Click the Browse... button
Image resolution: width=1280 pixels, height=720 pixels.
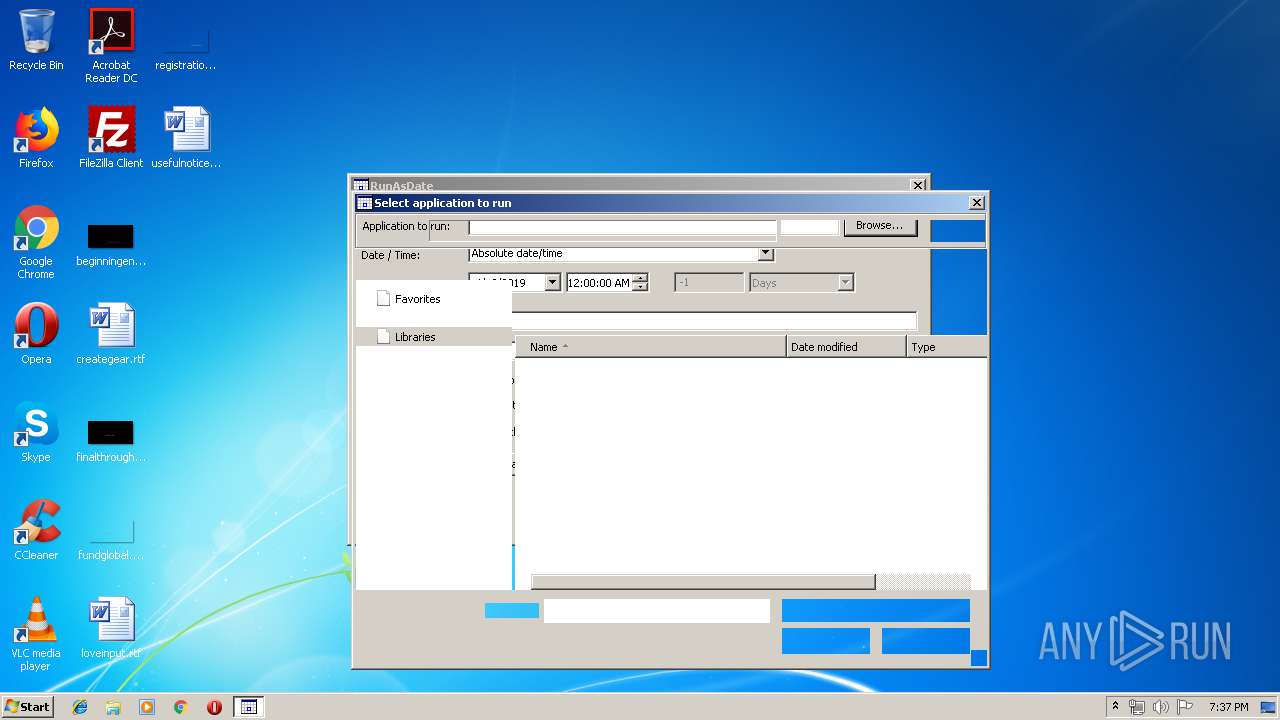880,226
